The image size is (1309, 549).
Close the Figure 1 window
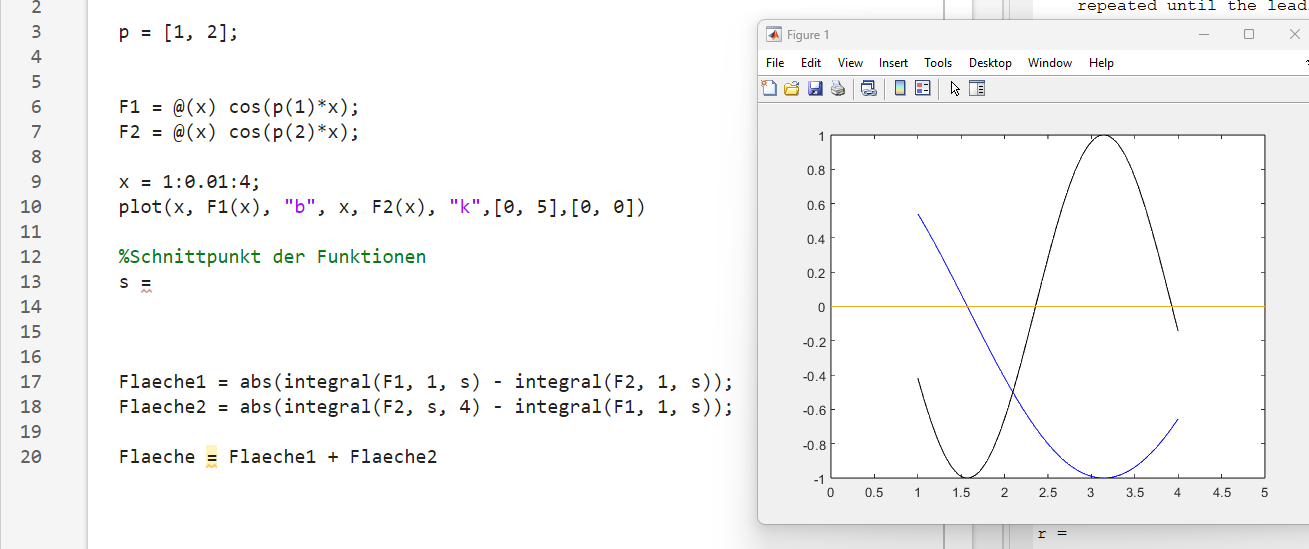tap(1294, 34)
